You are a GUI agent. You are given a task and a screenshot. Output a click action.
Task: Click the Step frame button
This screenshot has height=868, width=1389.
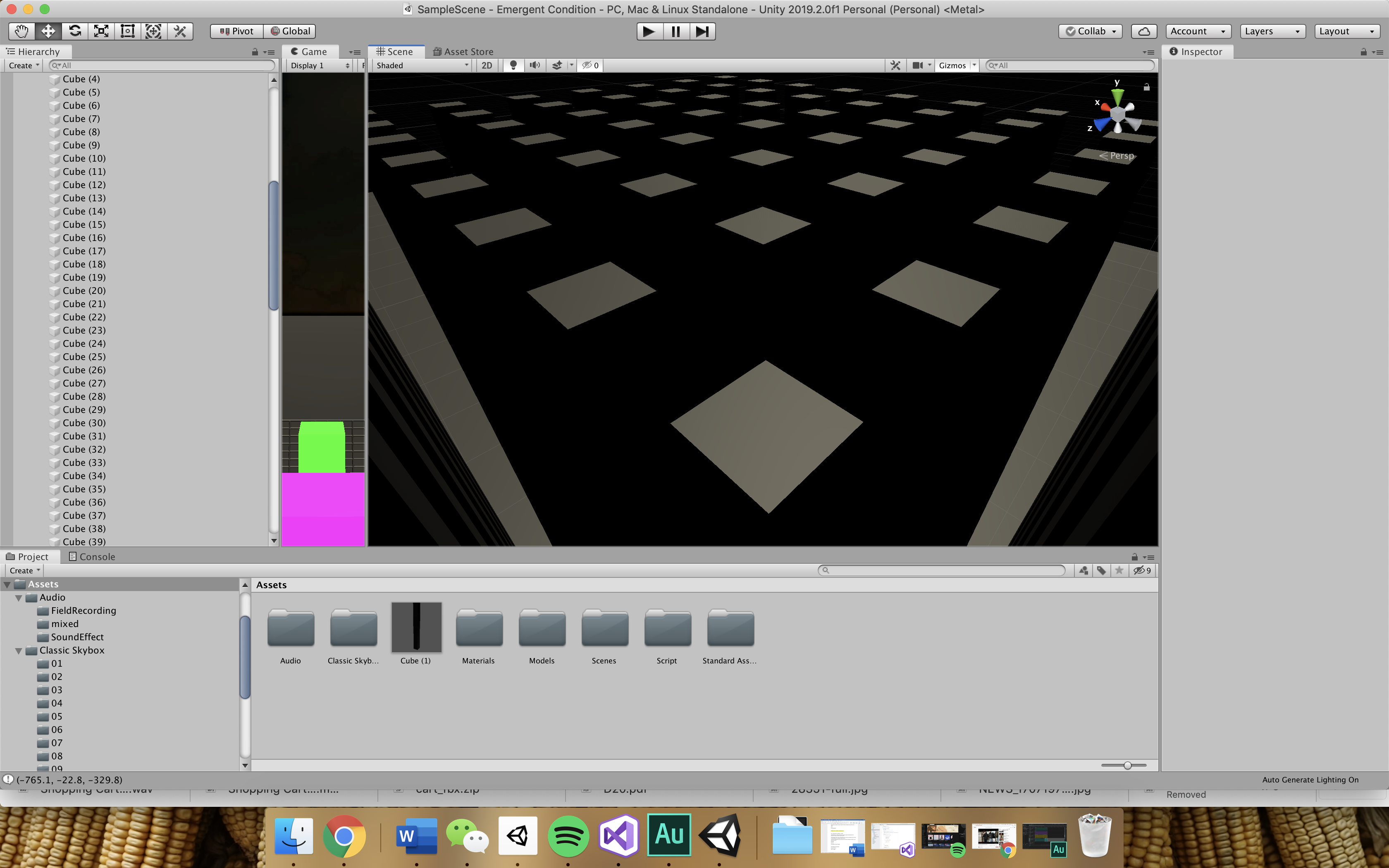(x=702, y=31)
